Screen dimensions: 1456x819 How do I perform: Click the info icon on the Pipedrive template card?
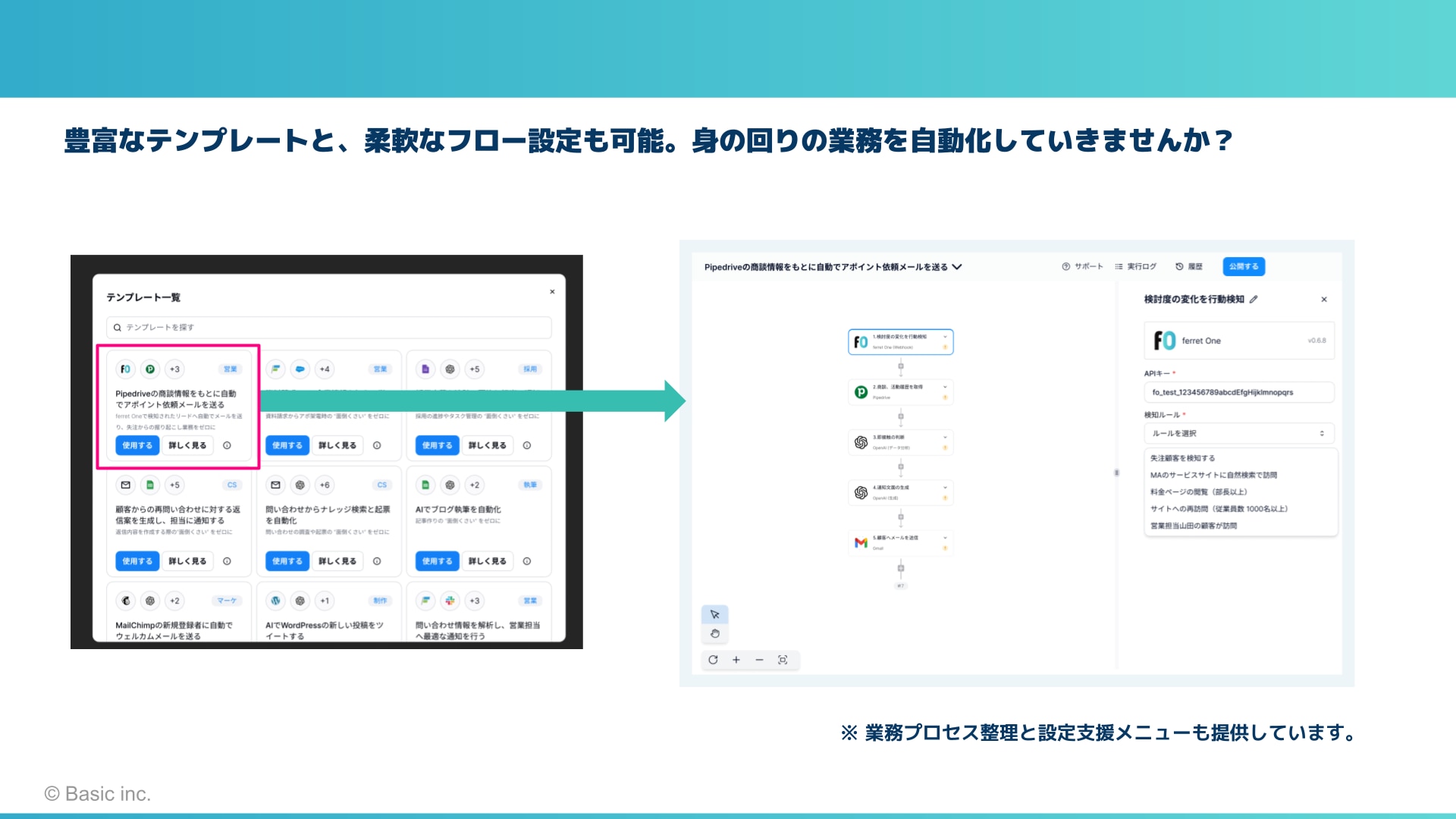[x=227, y=446]
